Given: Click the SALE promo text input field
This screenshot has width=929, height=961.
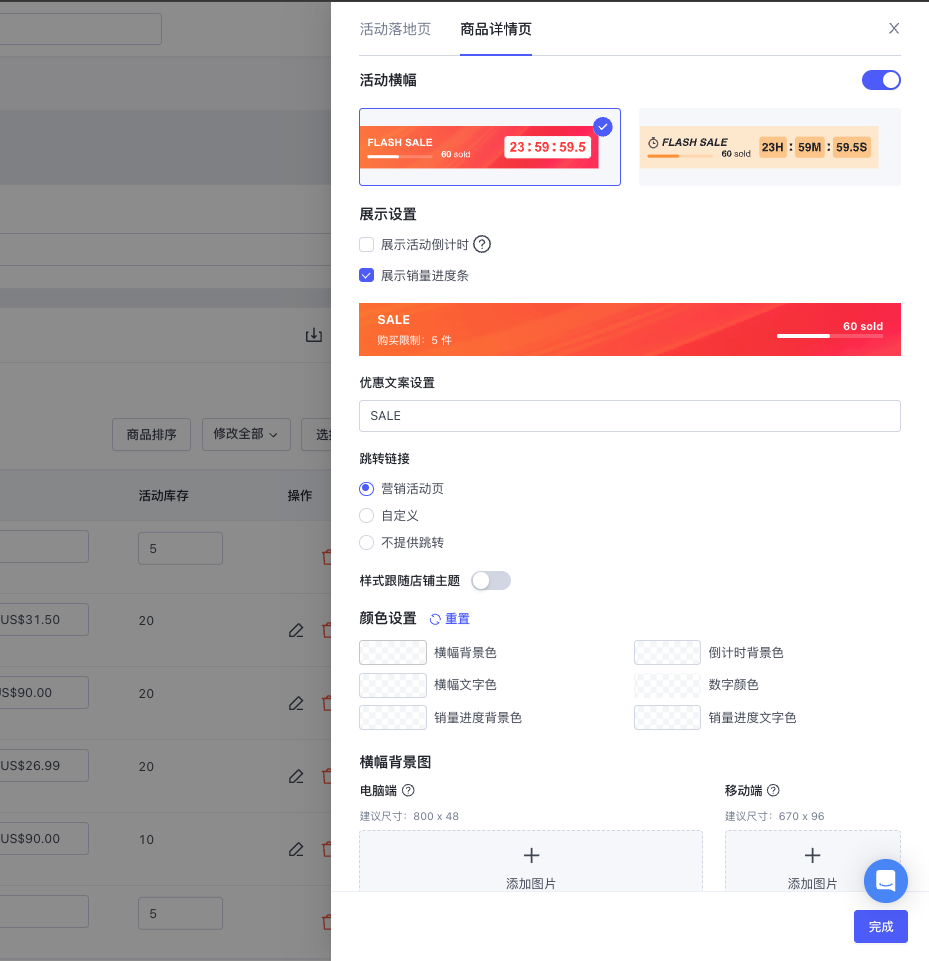Looking at the screenshot, I should (x=630, y=416).
